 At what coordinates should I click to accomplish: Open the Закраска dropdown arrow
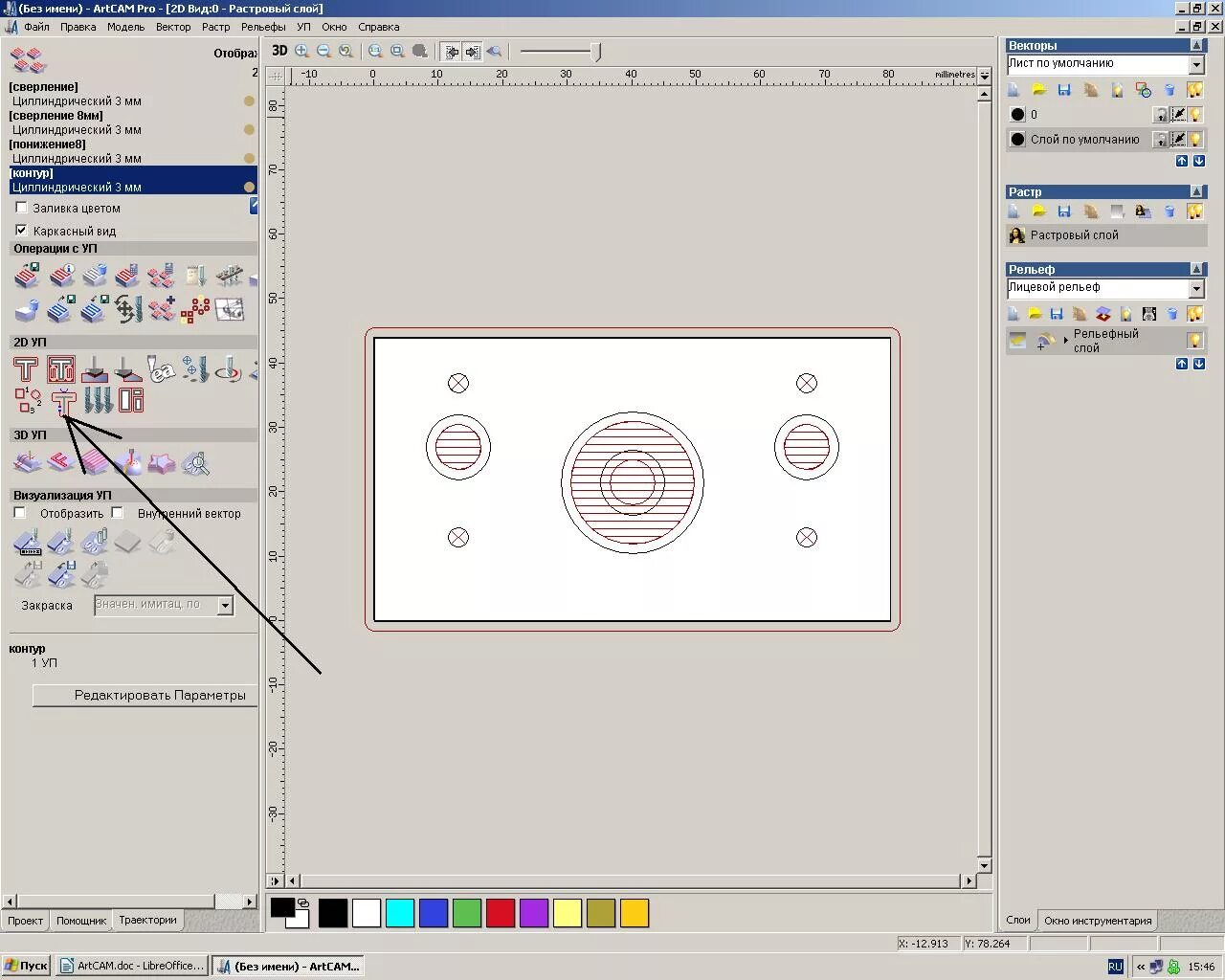tap(225, 605)
